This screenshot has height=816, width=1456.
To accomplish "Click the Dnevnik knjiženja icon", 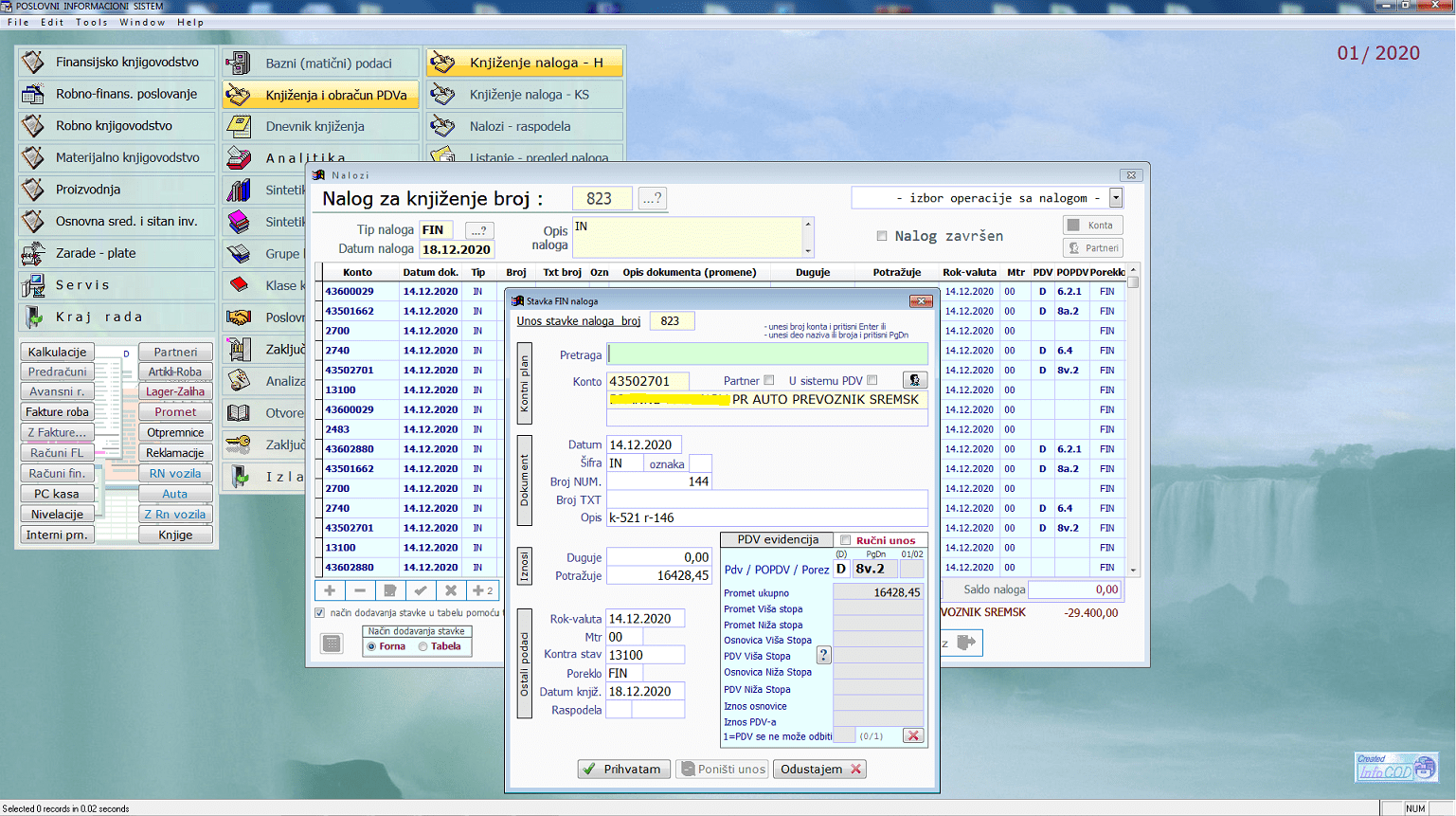I will (x=239, y=126).
